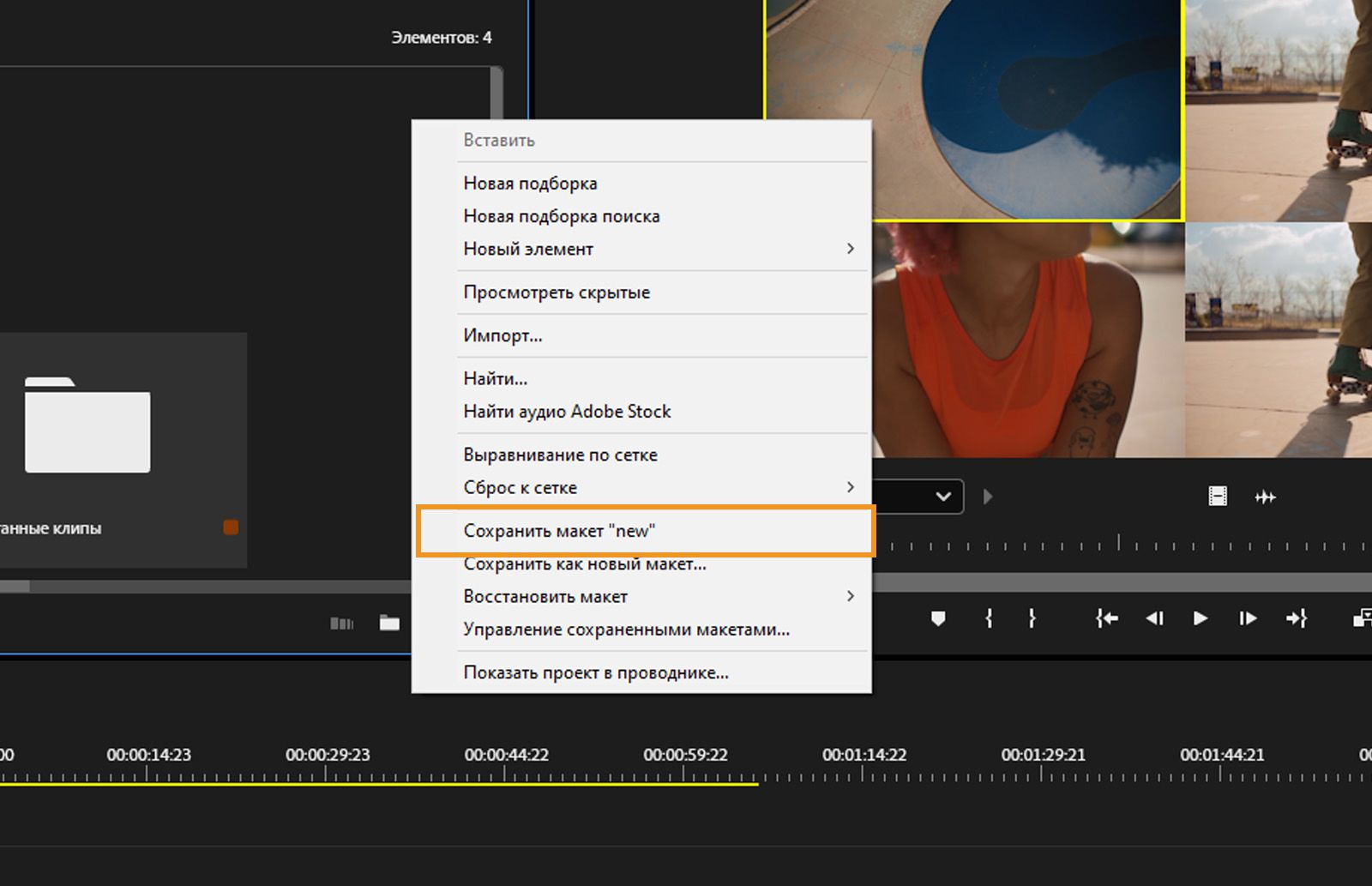Click the Drag Audio Only waveform icon

click(1265, 497)
